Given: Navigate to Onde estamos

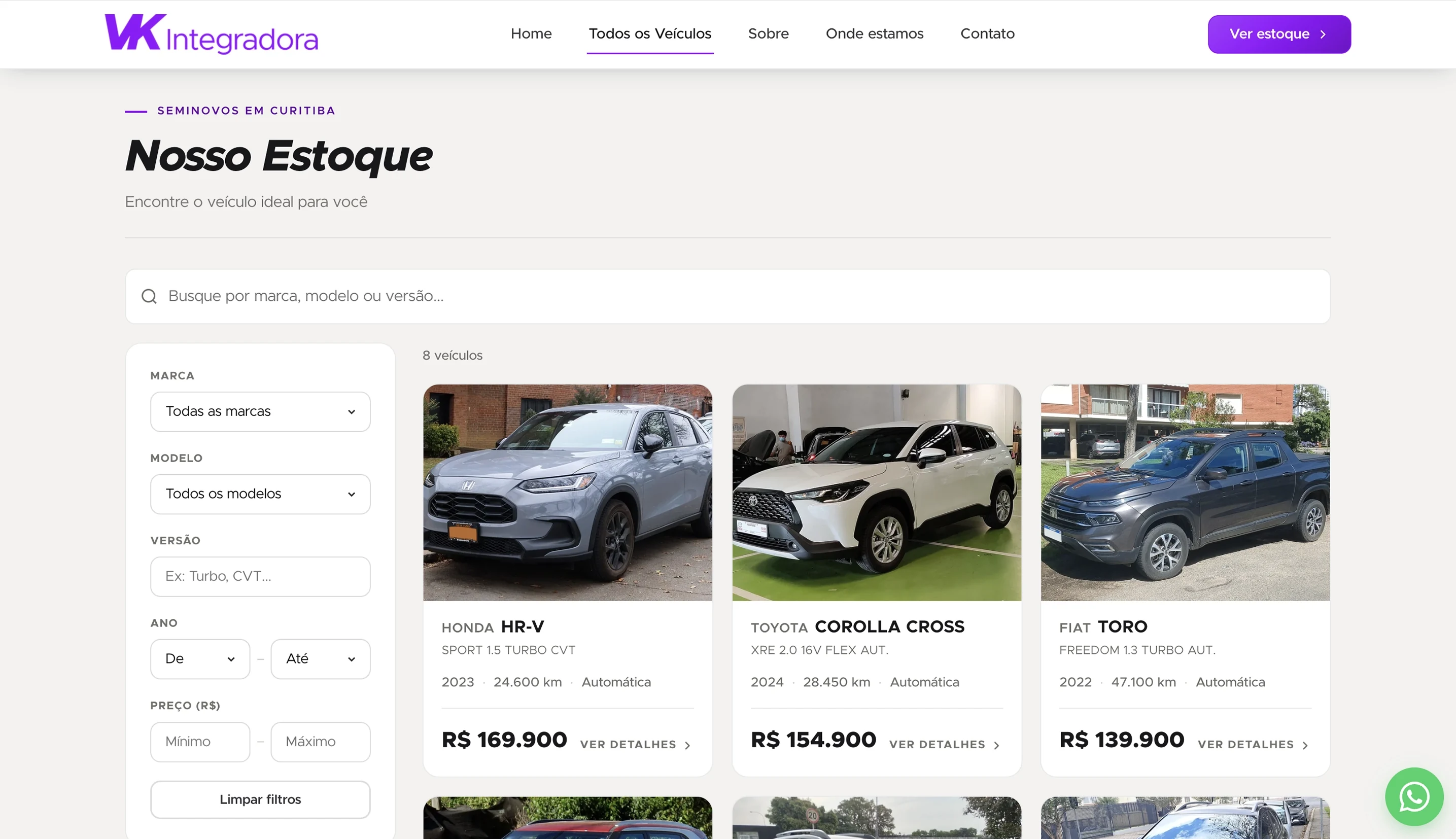Looking at the screenshot, I should (x=874, y=33).
